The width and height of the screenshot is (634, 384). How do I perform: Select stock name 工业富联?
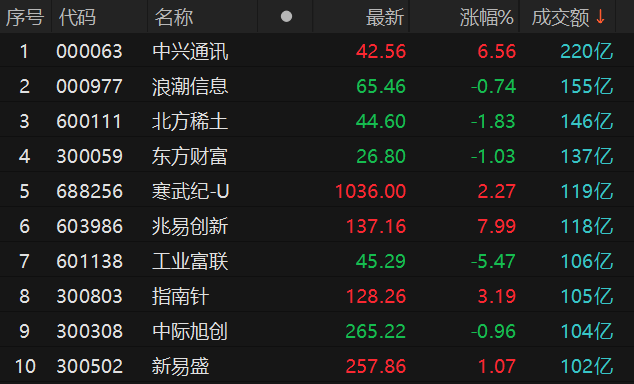click(190, 261)
